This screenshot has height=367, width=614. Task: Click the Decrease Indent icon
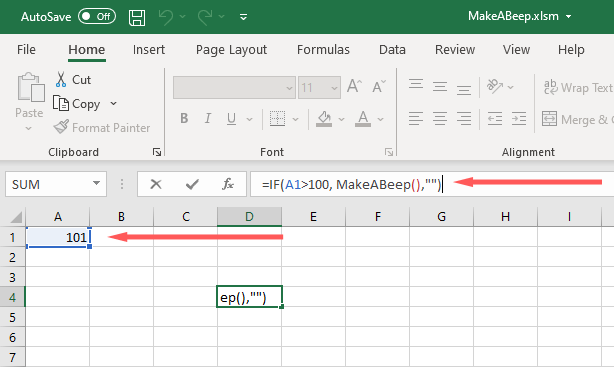tap(495, 118)
